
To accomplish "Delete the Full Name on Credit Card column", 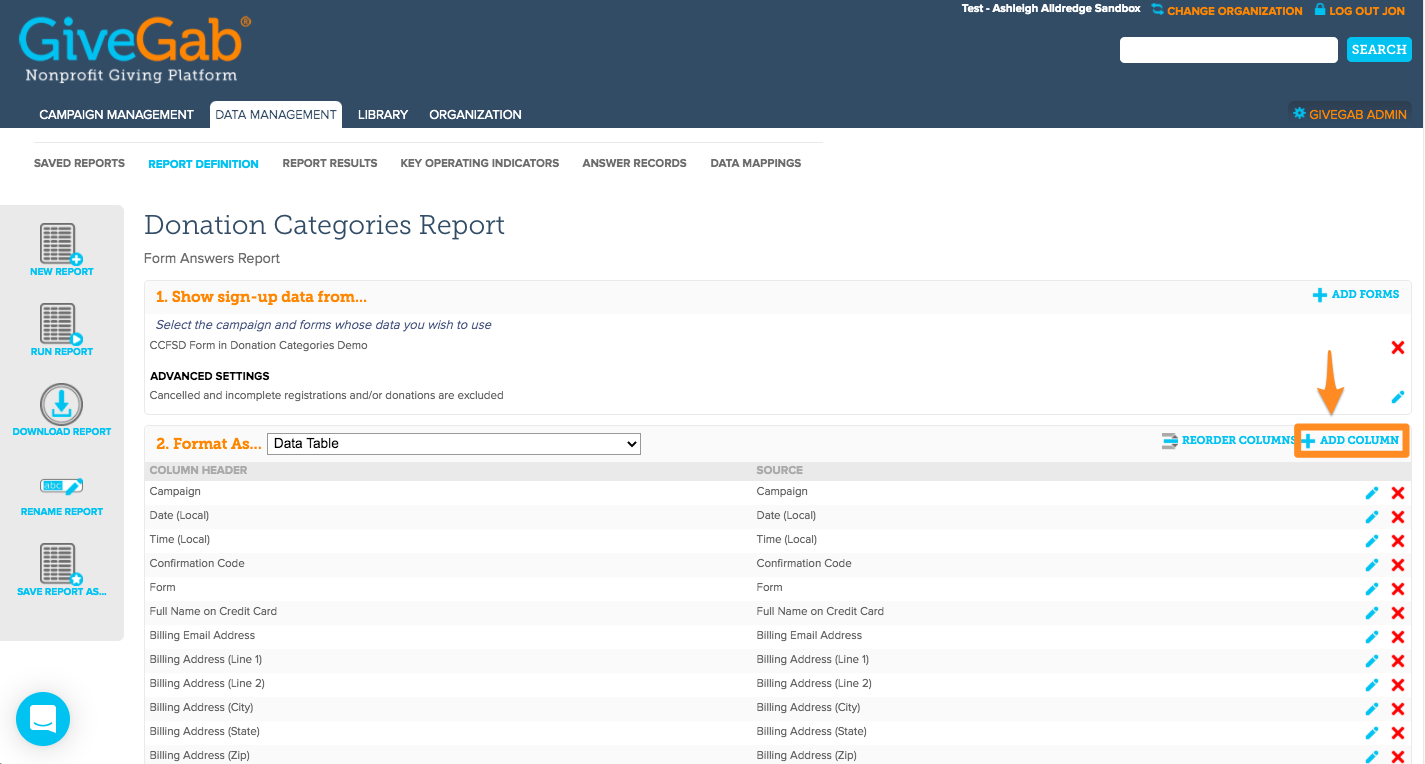I will pyautogui.click(x=1398, y=613).
